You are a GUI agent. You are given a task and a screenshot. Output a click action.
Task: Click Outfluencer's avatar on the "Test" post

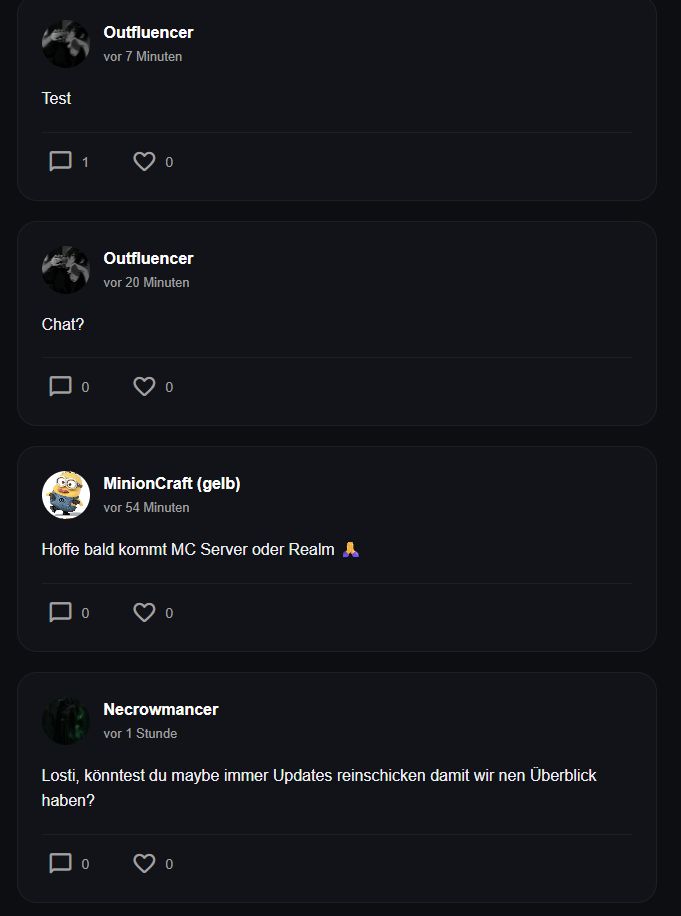66,44
